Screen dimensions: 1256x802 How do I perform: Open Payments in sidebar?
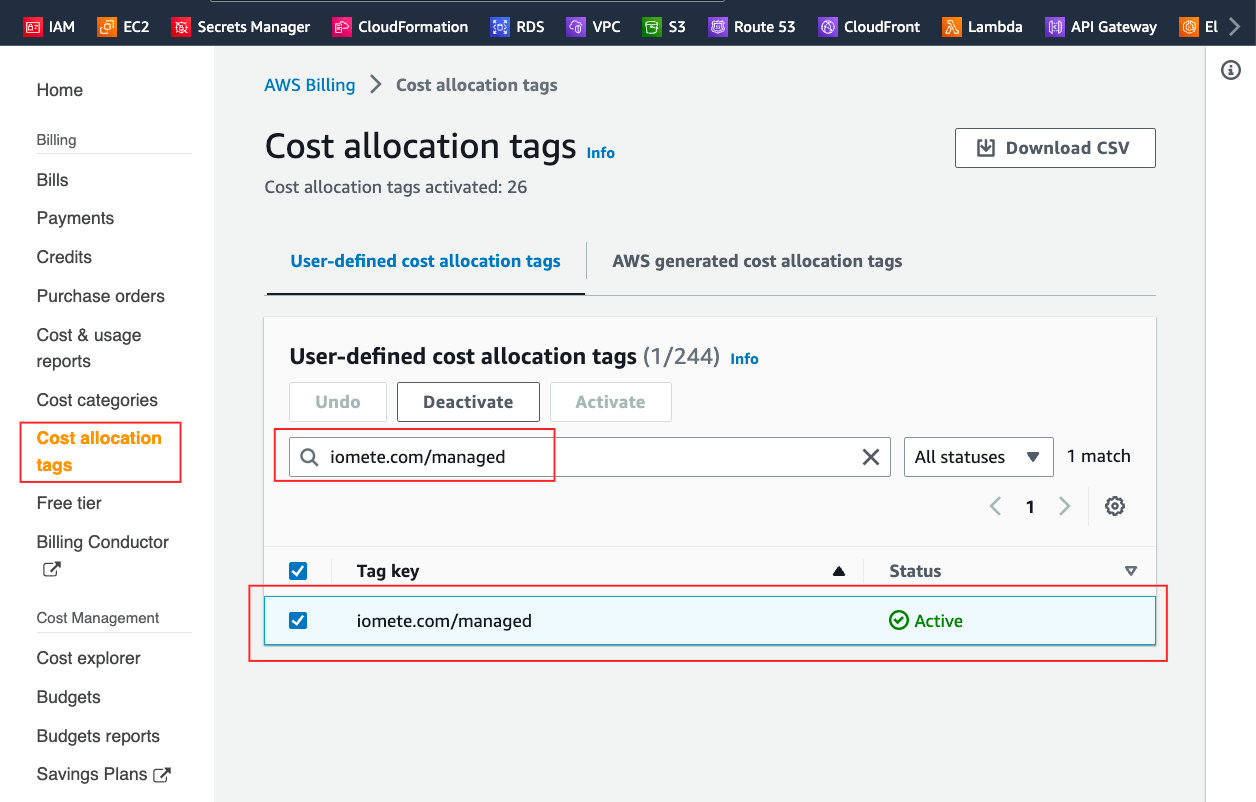coord(75,218)
